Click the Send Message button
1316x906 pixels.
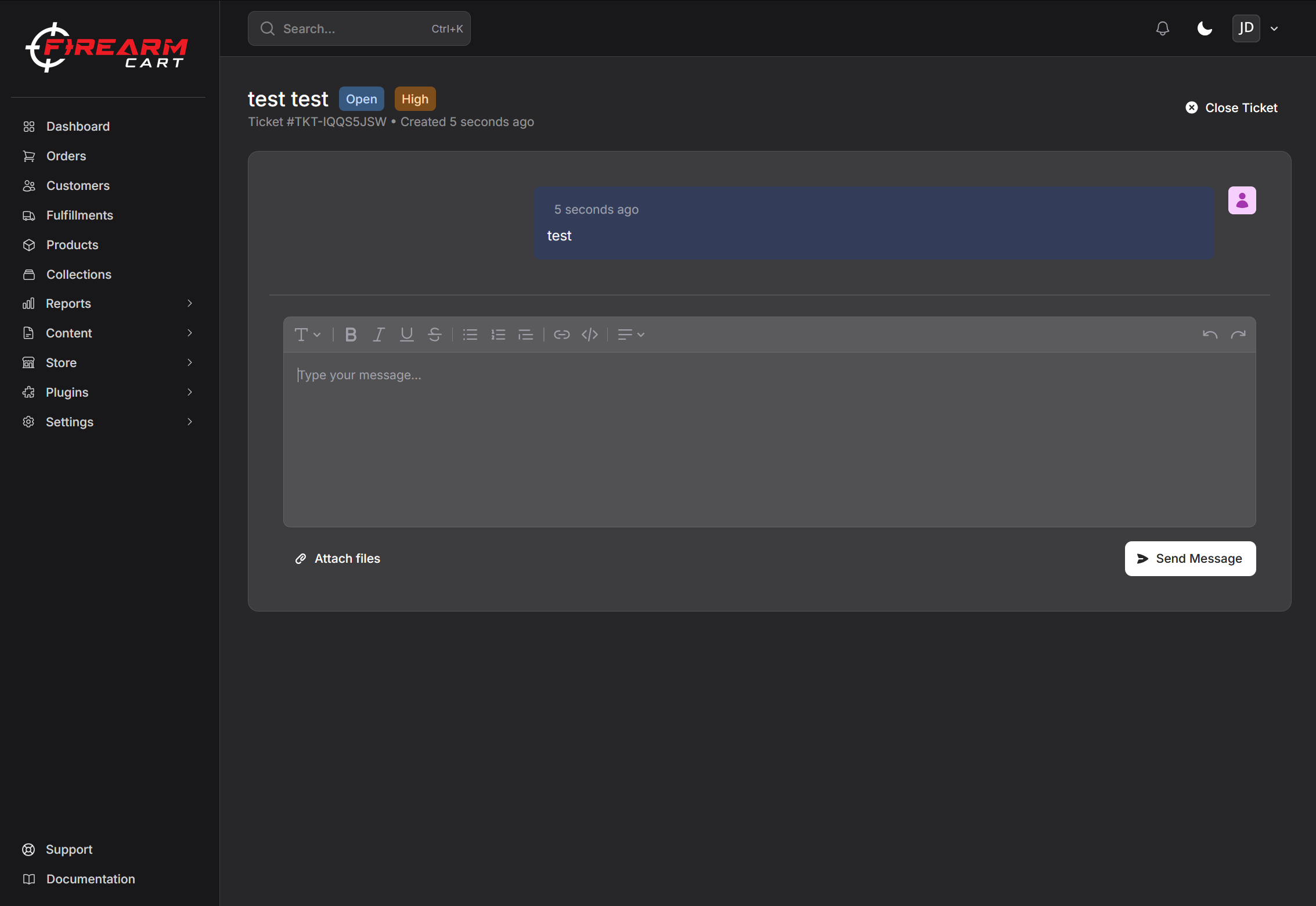click(x=1190, y=559)
